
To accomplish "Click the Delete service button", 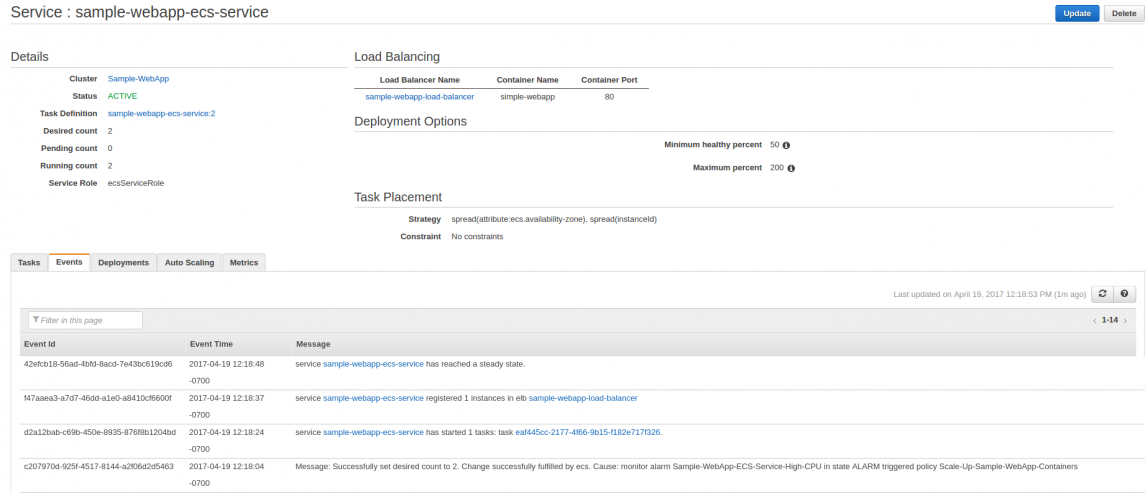I will point(1124,13).
